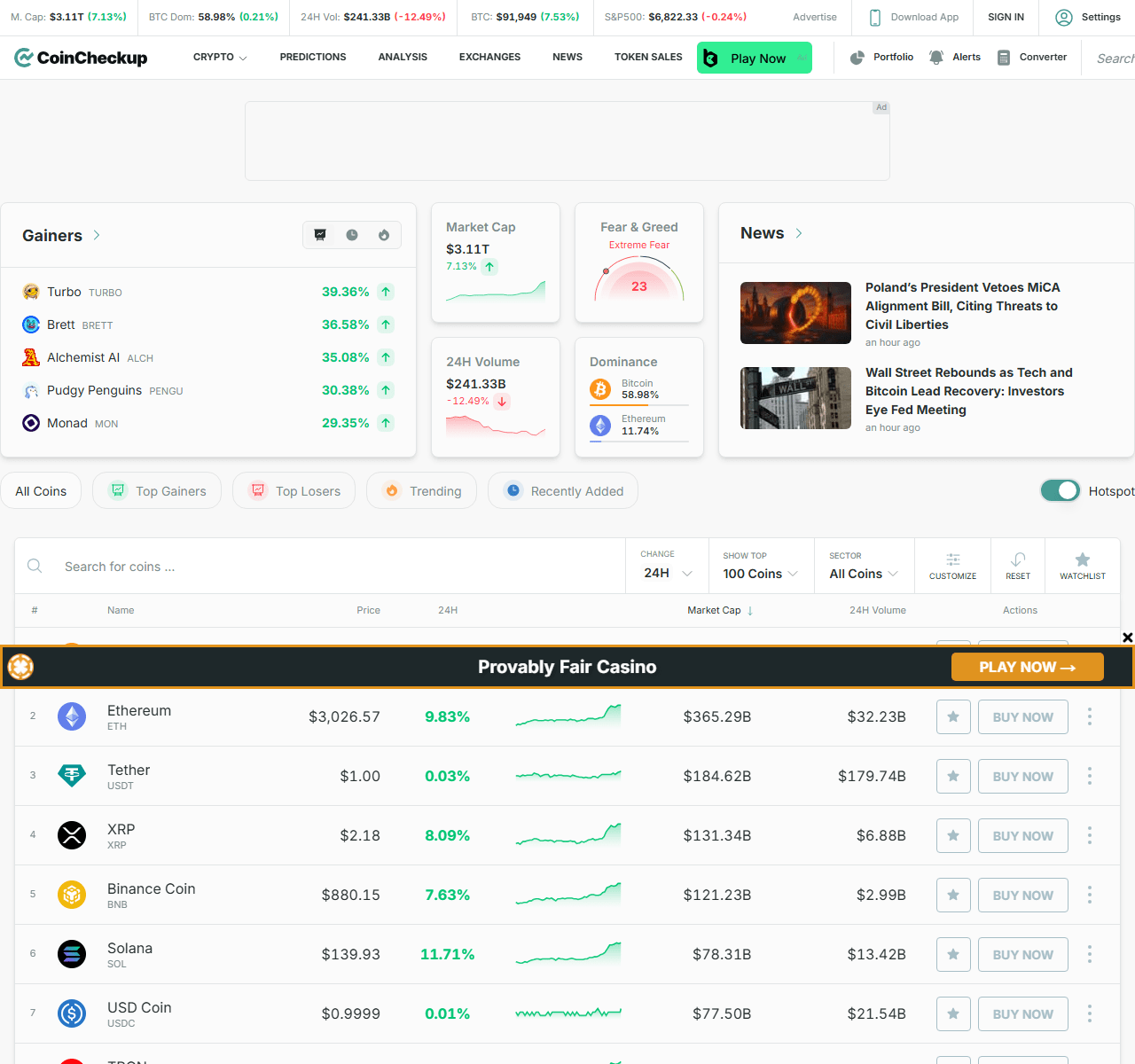Image resolution: width=1135 pixels, height=1064 pixels.
Task: Open the Poland MiCA veto news article
Action: [962, 306]
